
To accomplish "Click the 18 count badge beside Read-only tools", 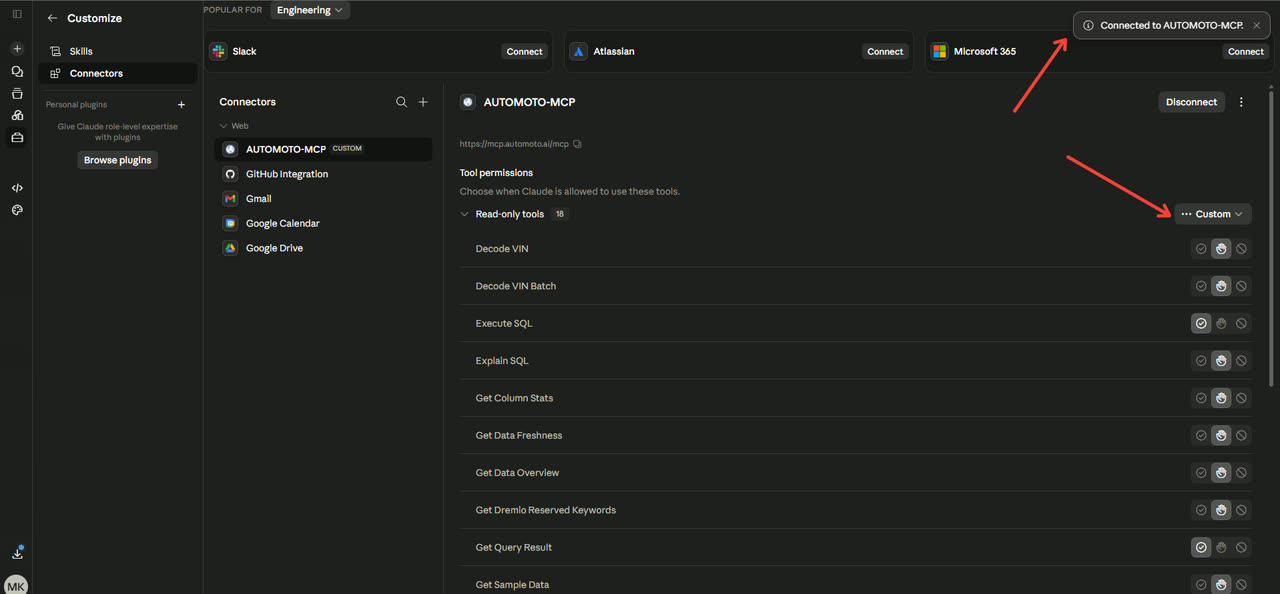I will 559,214.
